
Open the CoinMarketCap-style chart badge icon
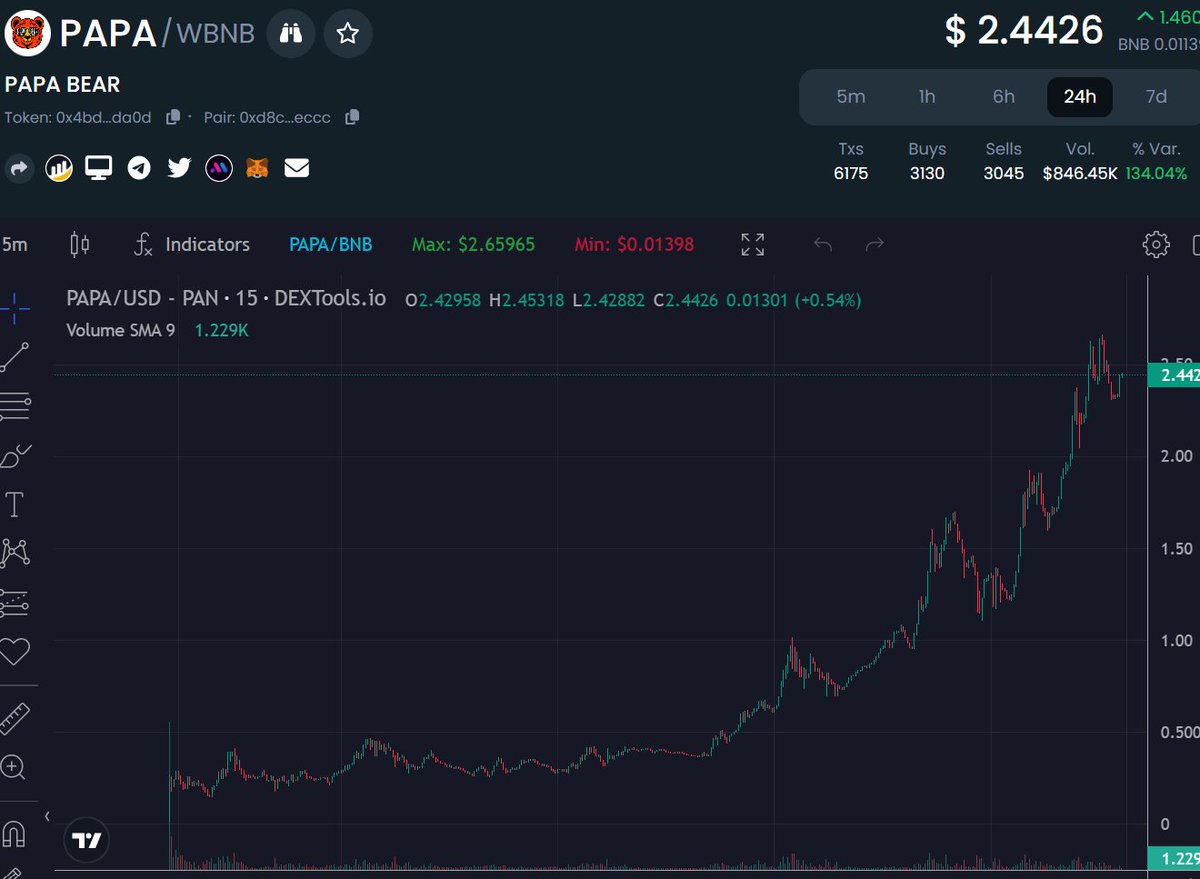(59, 168)
